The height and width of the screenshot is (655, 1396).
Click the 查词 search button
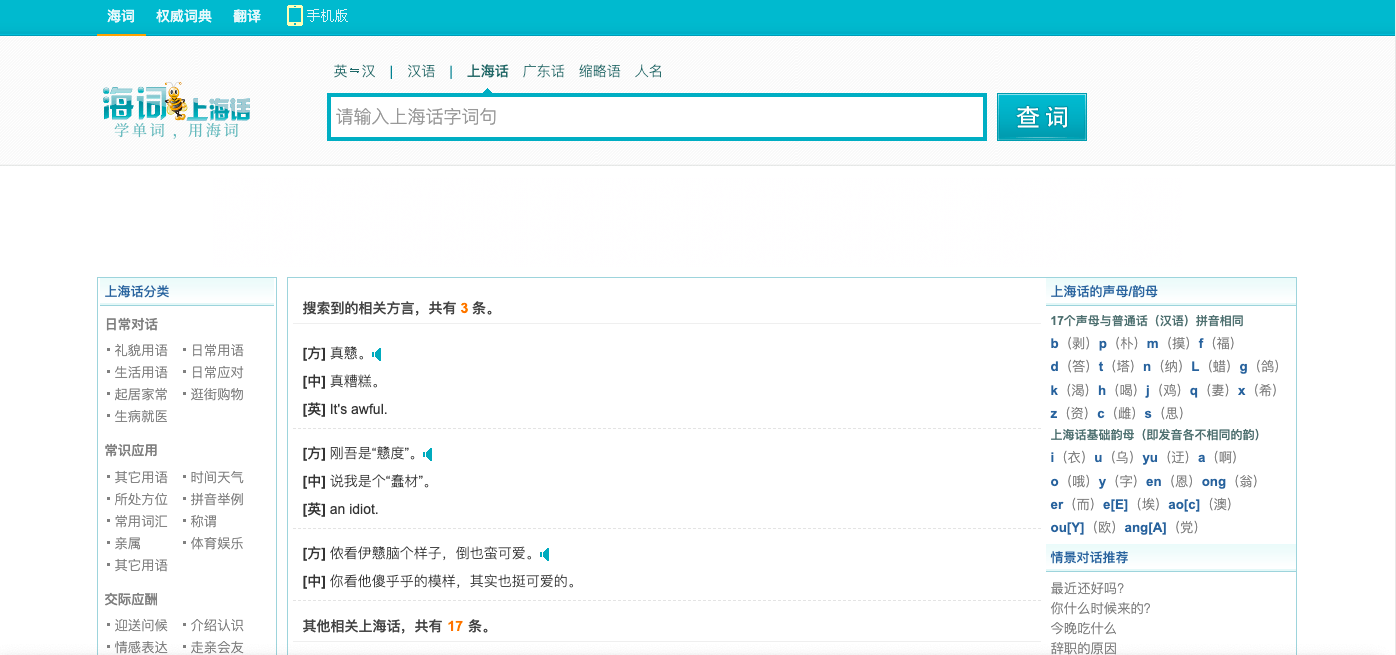(x=1041, y=117)
